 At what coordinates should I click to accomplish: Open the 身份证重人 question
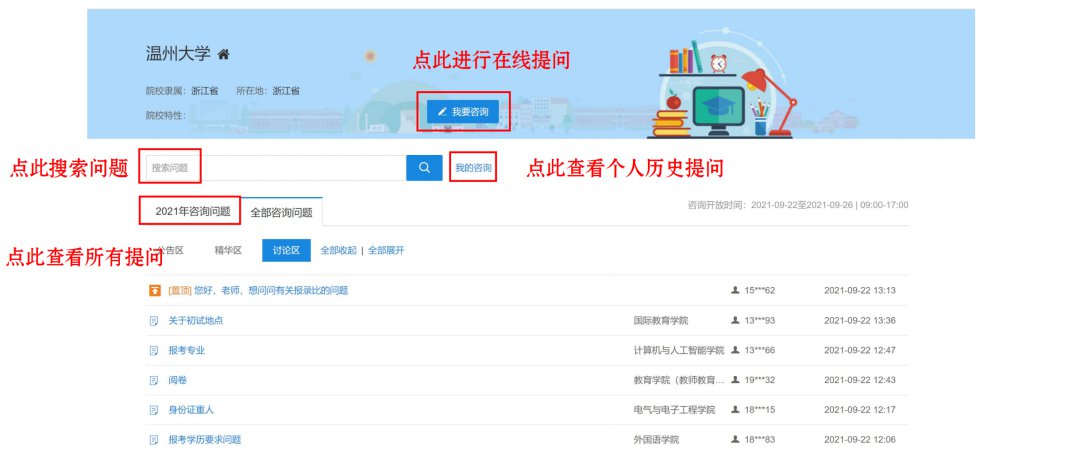point(191,410)
